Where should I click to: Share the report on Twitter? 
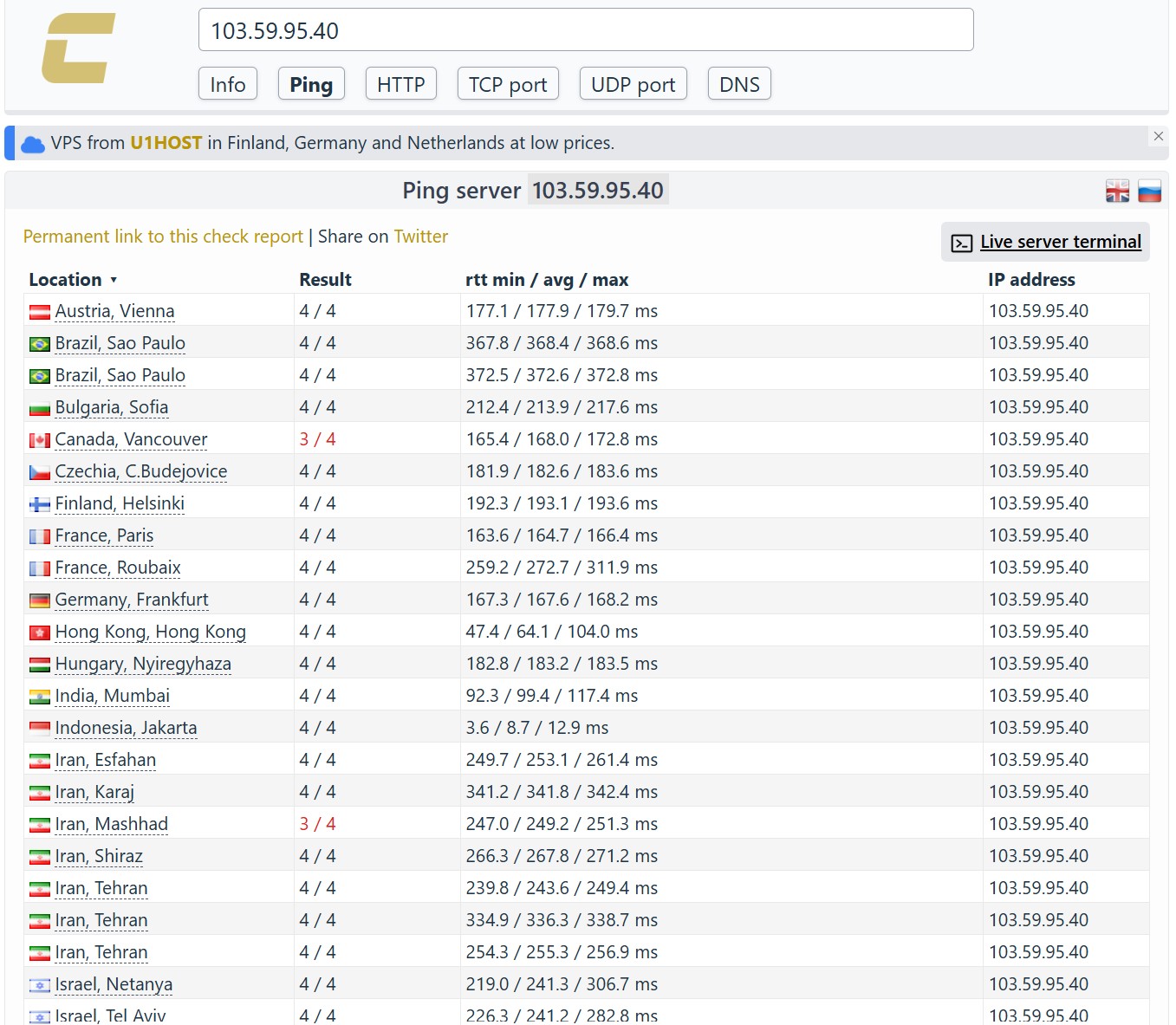pos(420,237)
